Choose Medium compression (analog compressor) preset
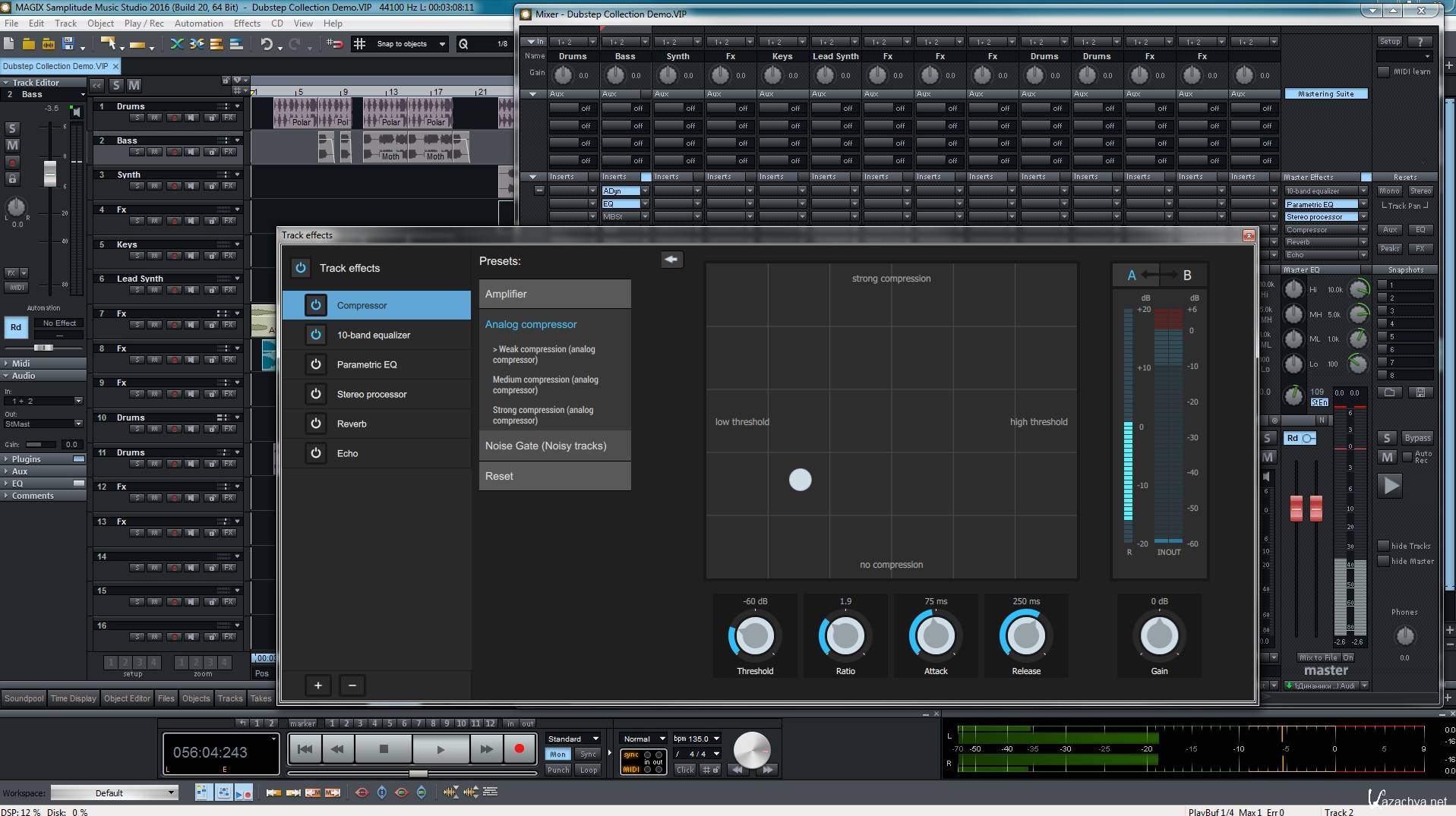This screenshot has width=1456, height=816. coord(545,385)
